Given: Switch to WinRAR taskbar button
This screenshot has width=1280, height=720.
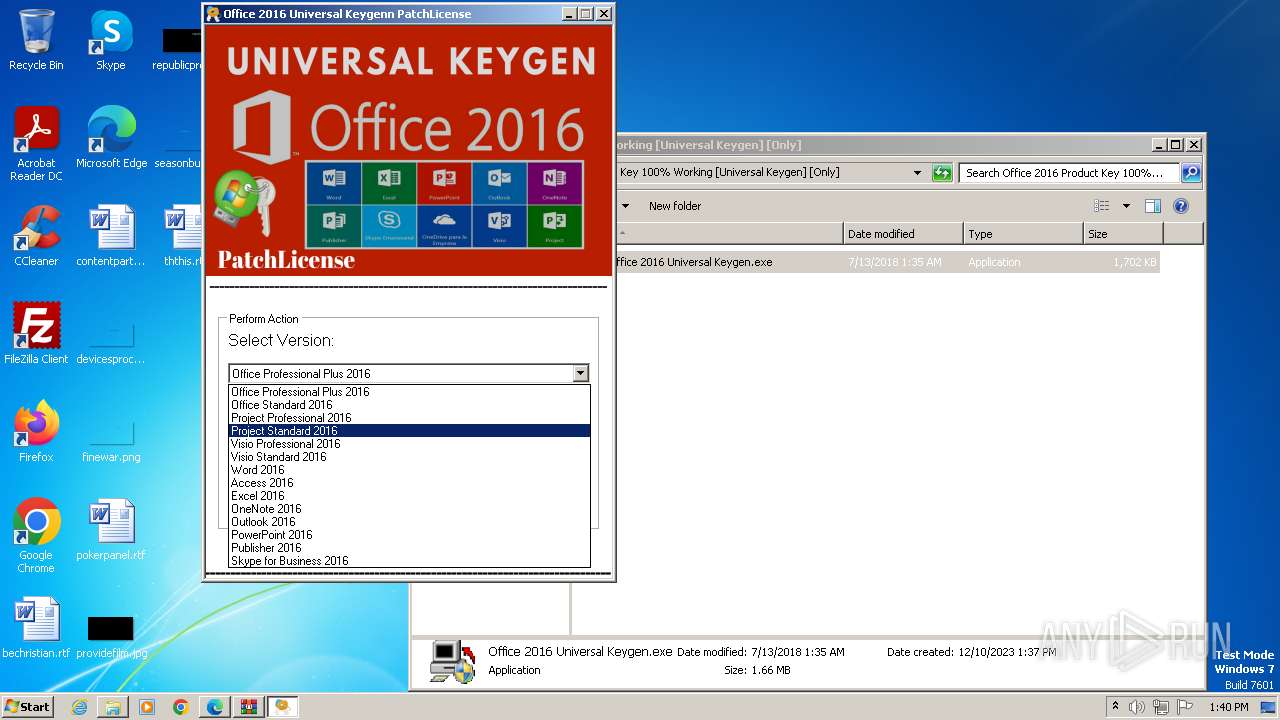Looking at the screenshot, I should [x=249, y=707].
